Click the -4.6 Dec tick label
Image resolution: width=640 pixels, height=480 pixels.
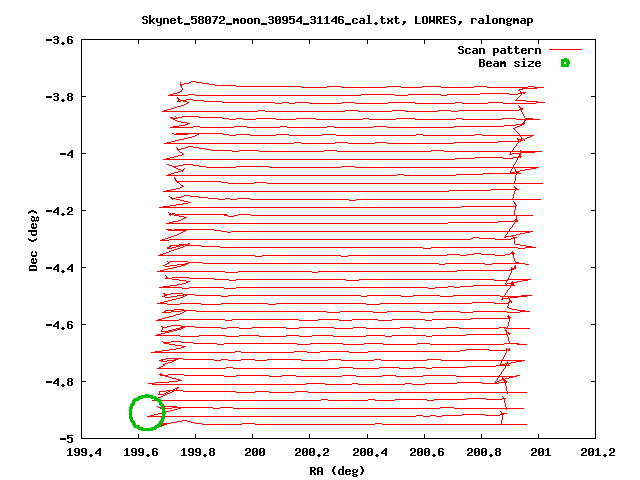(x=59, y=325)
